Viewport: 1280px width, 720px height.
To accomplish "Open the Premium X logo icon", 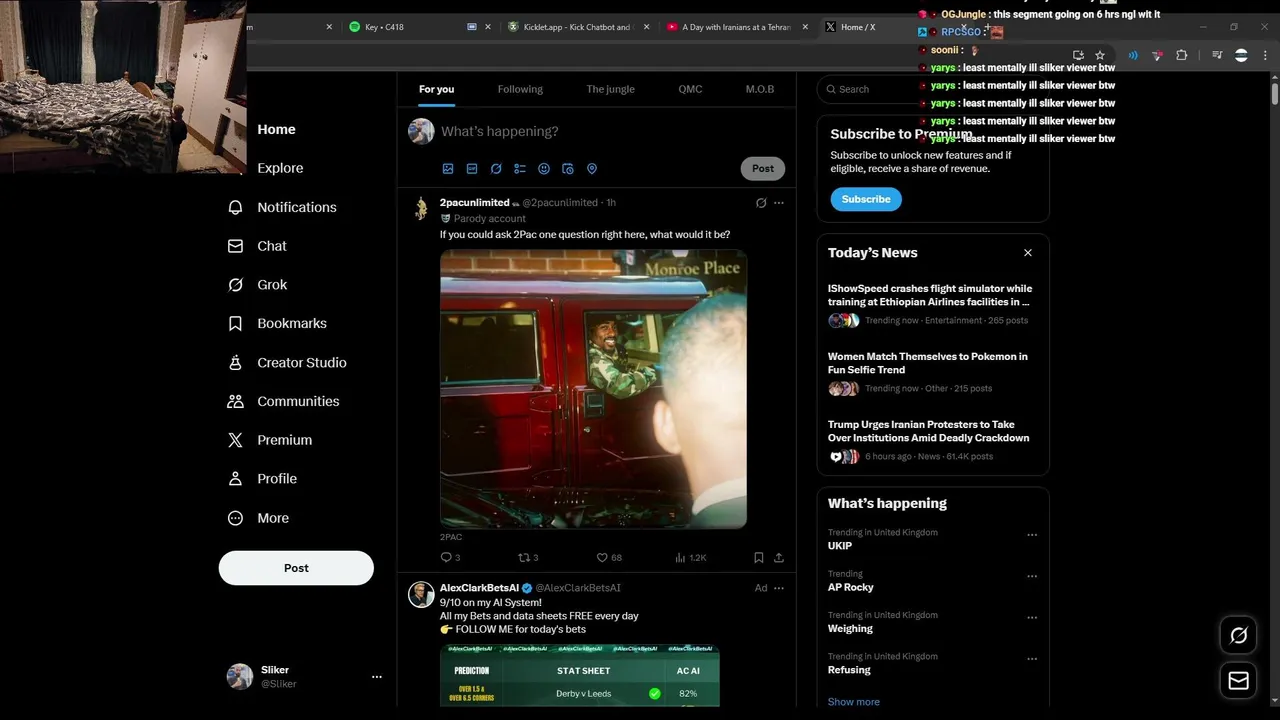I will (235, 440).
